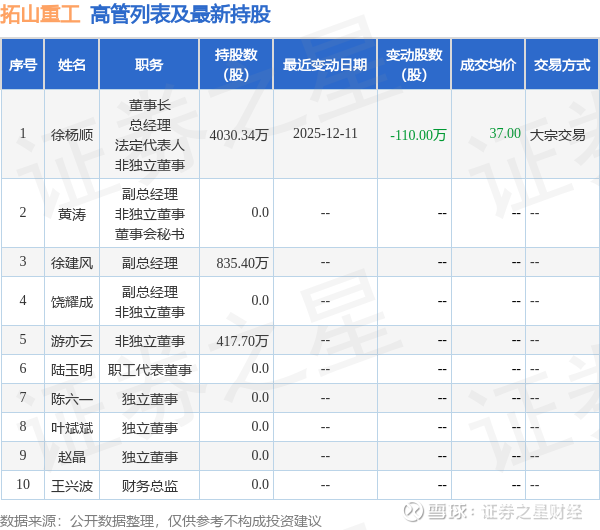Click the 拓山重工 company name in the title
600x530 pixels.
pyautogui.click(x=40, y=15)
